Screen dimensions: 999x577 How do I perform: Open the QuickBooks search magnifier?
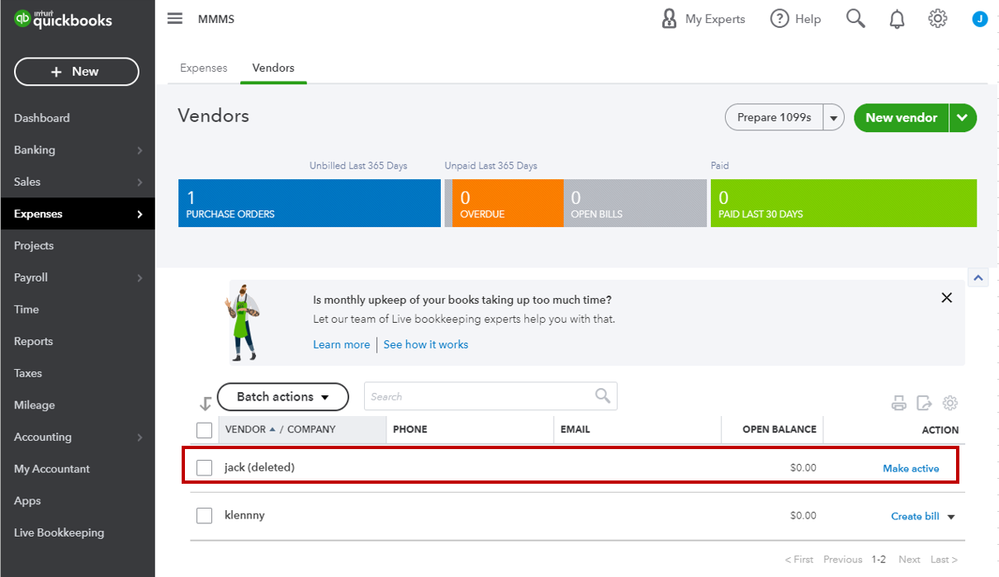pos(855,18)
